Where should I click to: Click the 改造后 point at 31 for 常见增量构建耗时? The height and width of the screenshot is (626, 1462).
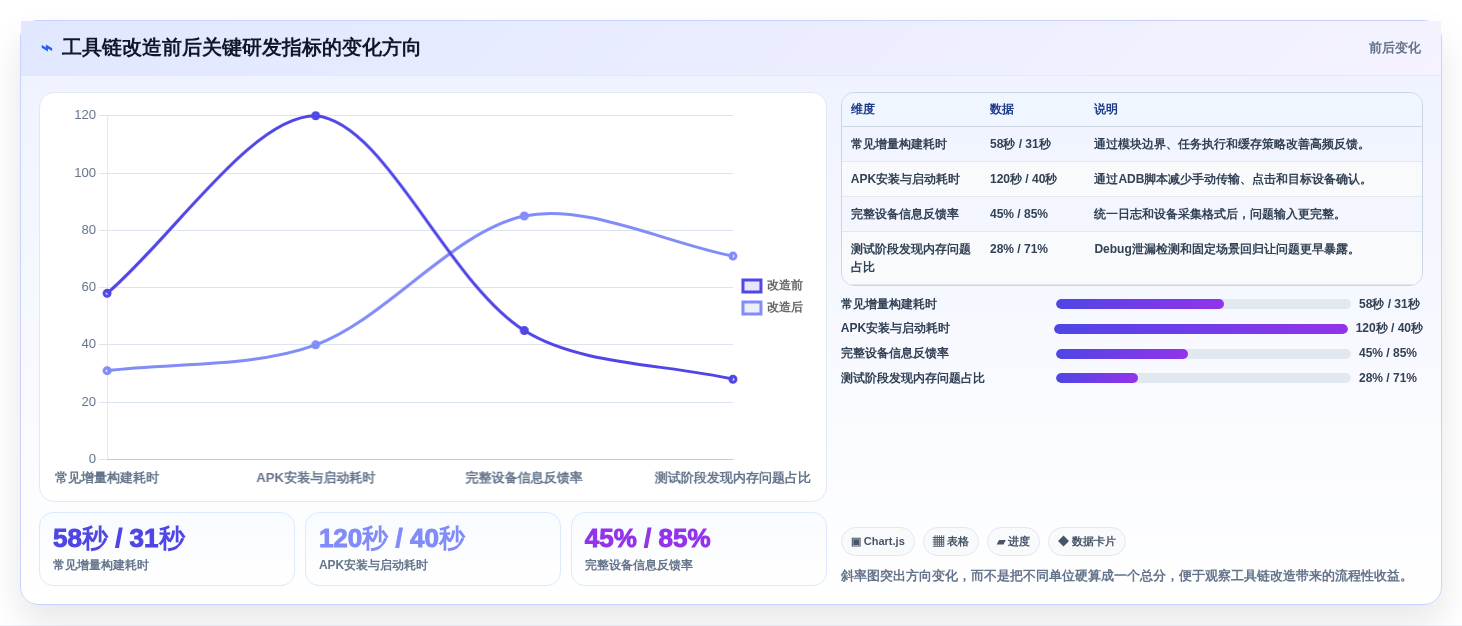(x=107, y=371)
